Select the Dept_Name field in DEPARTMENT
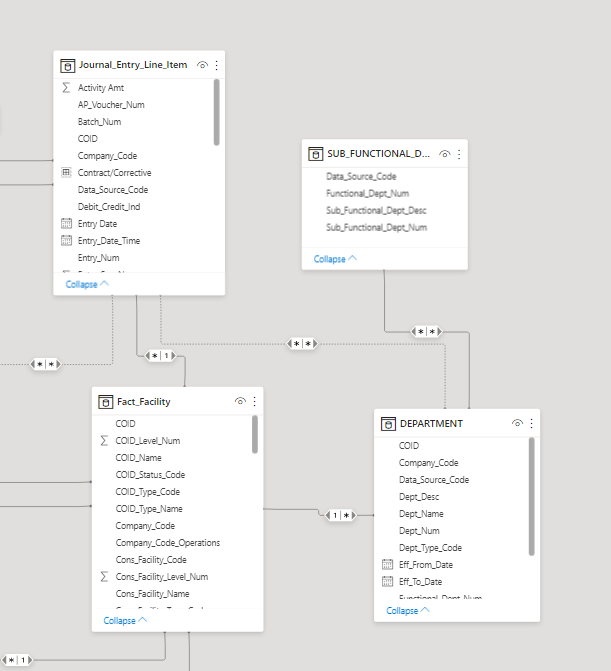Viewport: 611px width, 671px height. pyautogui.click(x=421, y=514)
